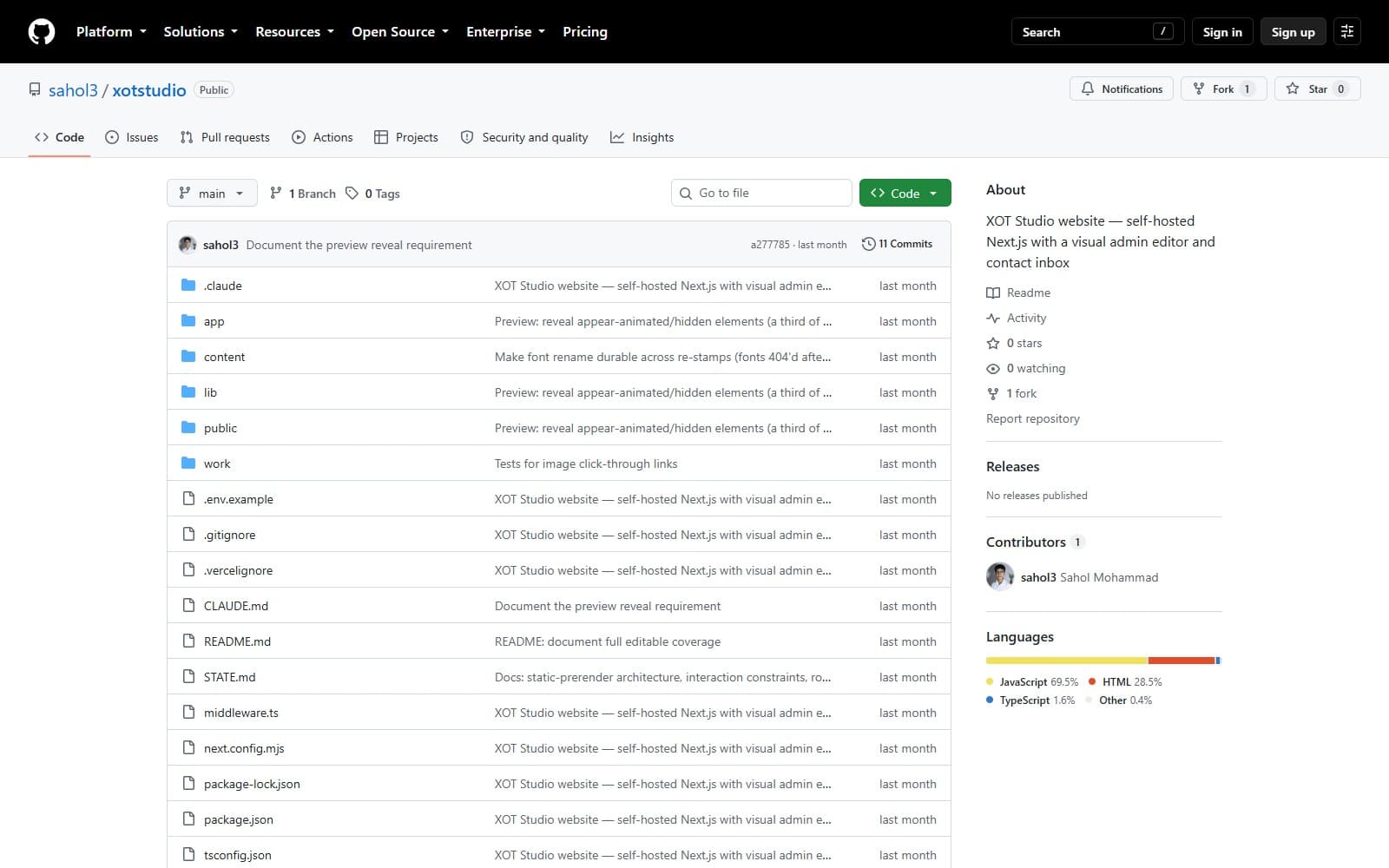The image size is (1389, 868).
Task: Open the .claude folder
Action: pyautogui.click(x=223, y=286)
